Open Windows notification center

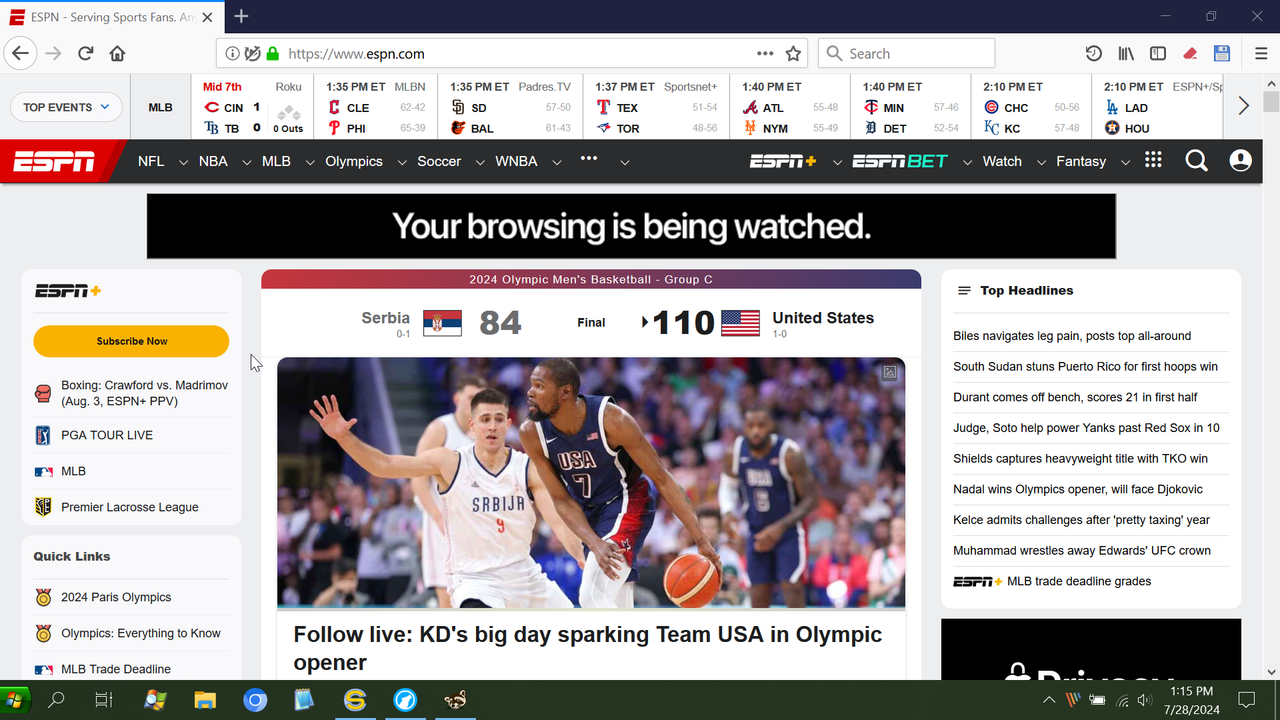coord(1247,700)
